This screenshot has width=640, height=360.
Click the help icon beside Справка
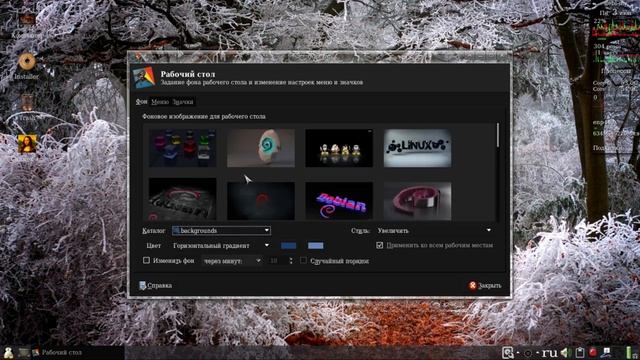[x=142, y=285]
